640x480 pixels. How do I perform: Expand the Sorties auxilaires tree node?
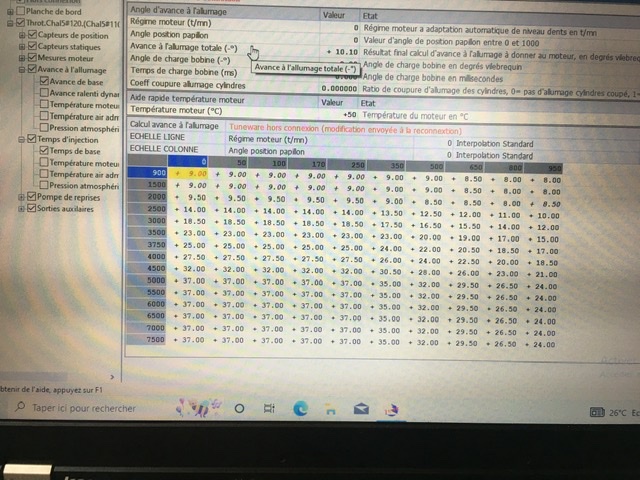22,209
